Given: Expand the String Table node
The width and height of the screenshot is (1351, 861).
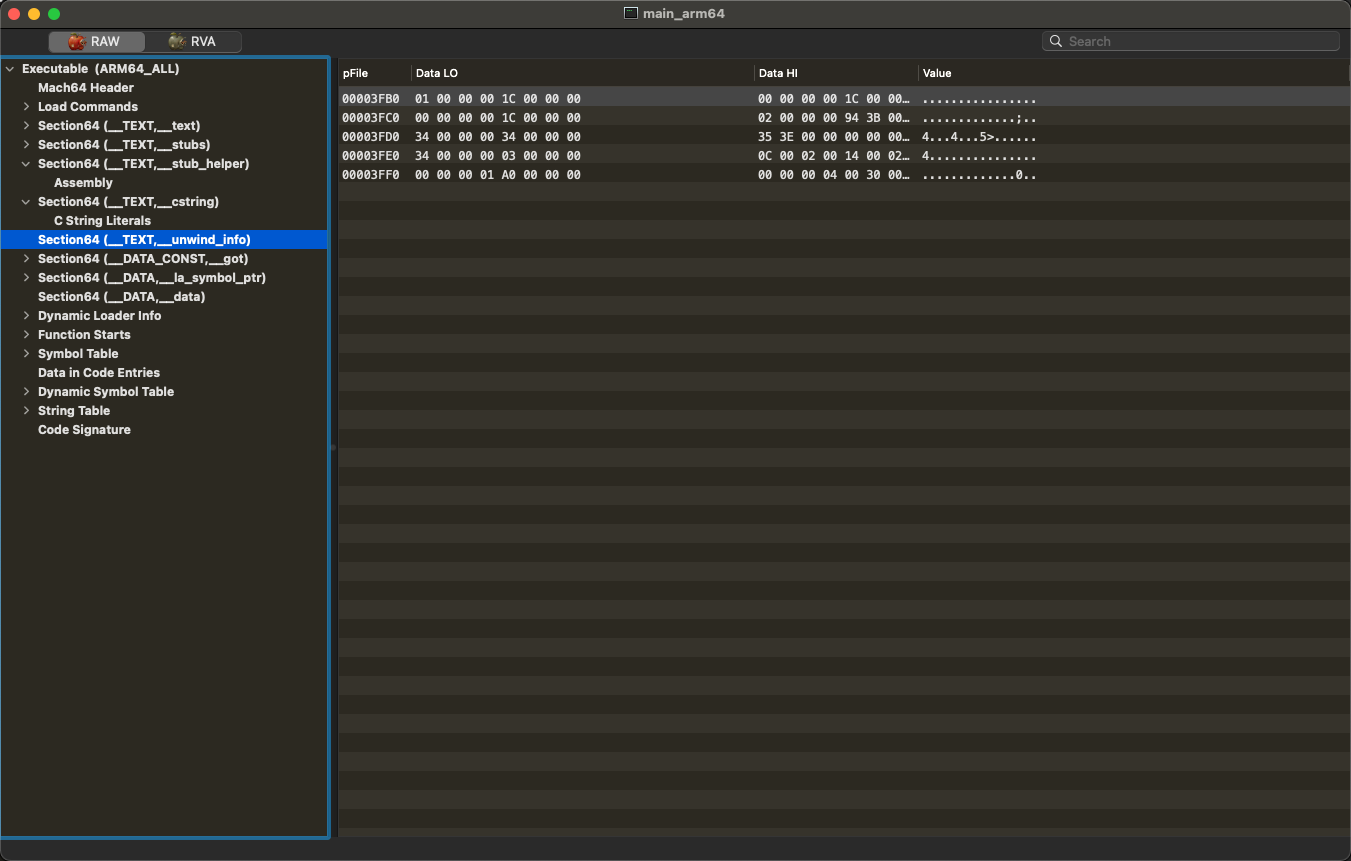Looking at the screenshot, I should click(26, 411).
